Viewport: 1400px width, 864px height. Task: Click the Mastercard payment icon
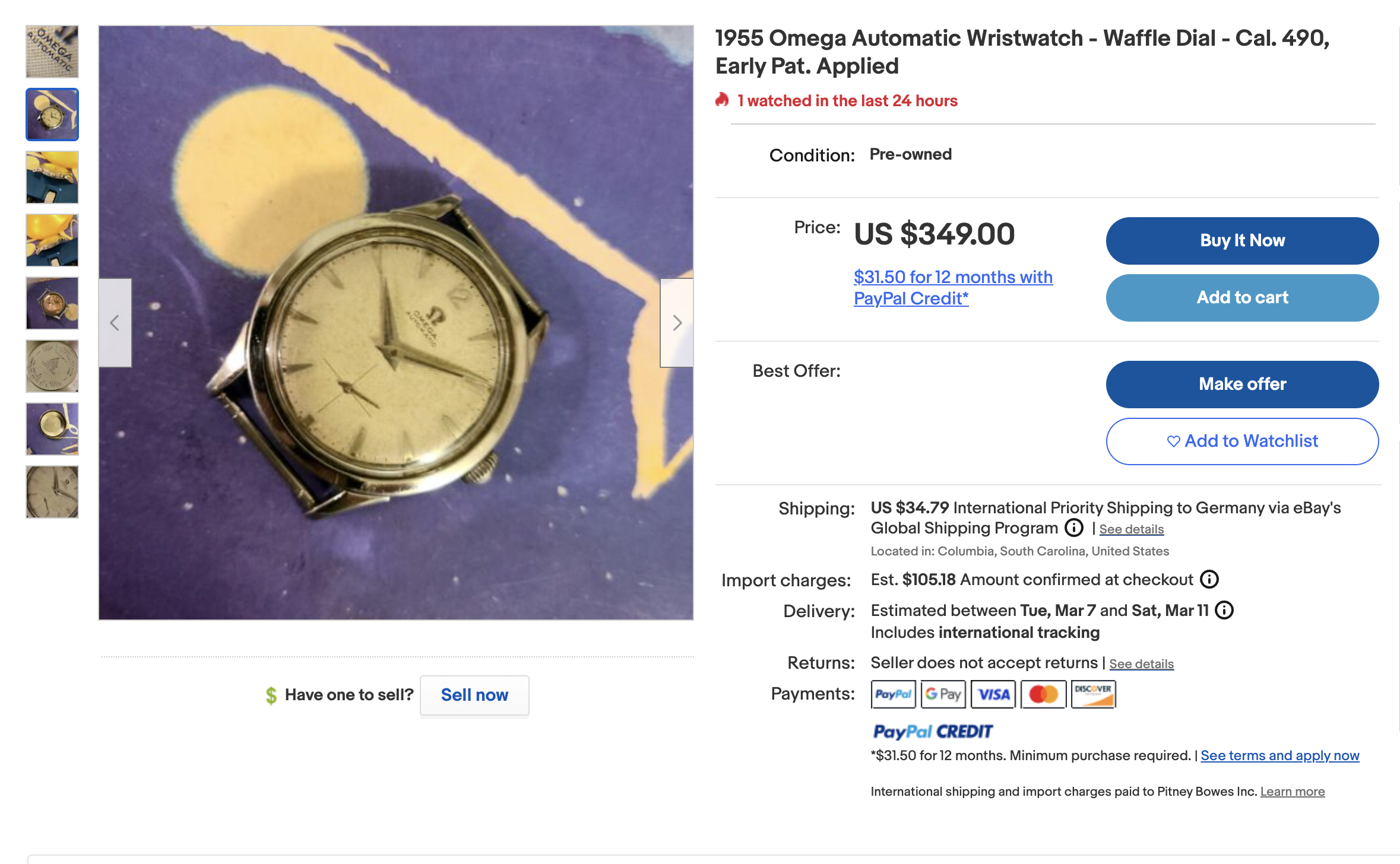click(x=1043, y=694)
